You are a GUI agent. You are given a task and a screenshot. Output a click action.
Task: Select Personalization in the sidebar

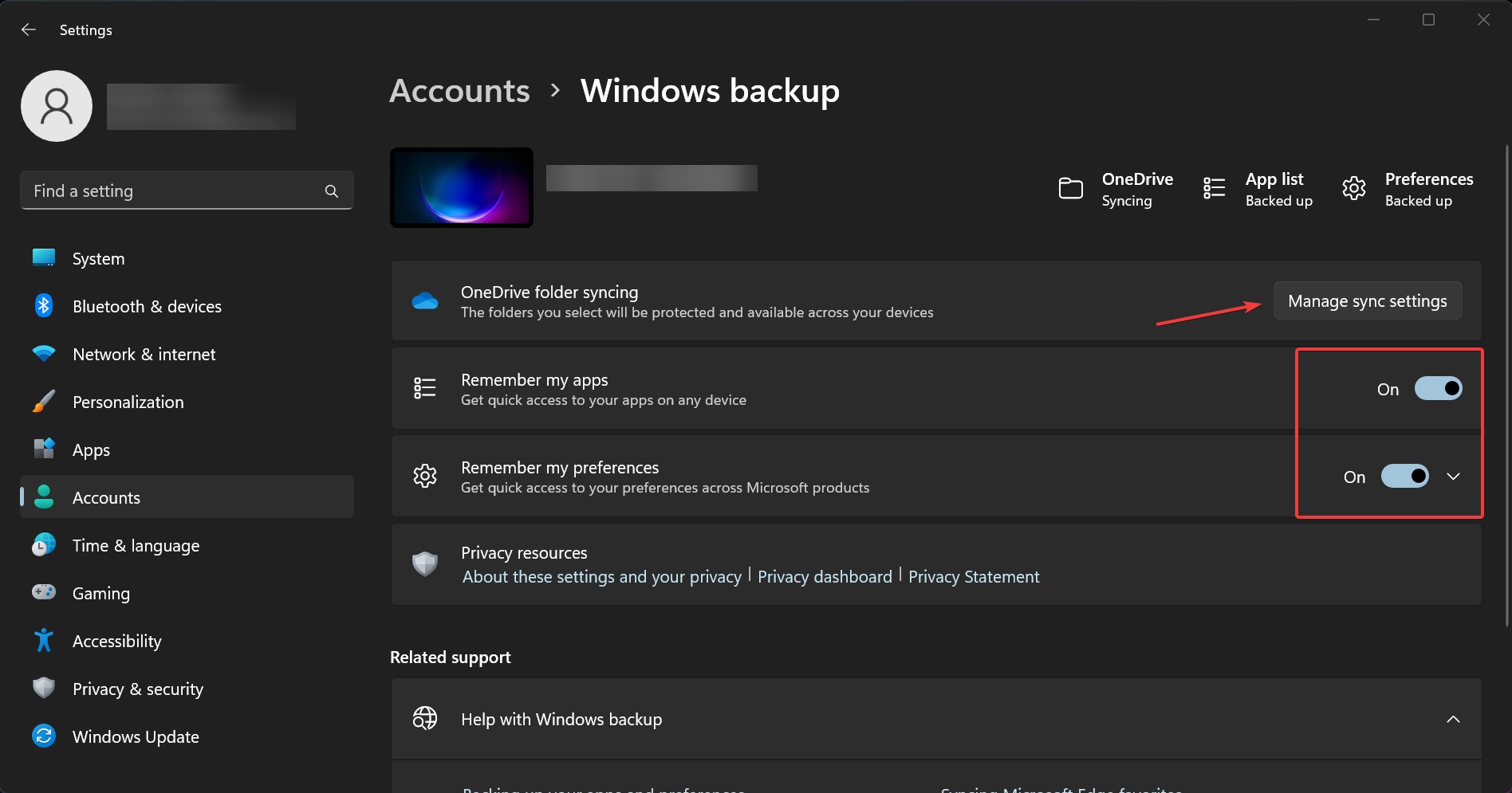[187, 402]
